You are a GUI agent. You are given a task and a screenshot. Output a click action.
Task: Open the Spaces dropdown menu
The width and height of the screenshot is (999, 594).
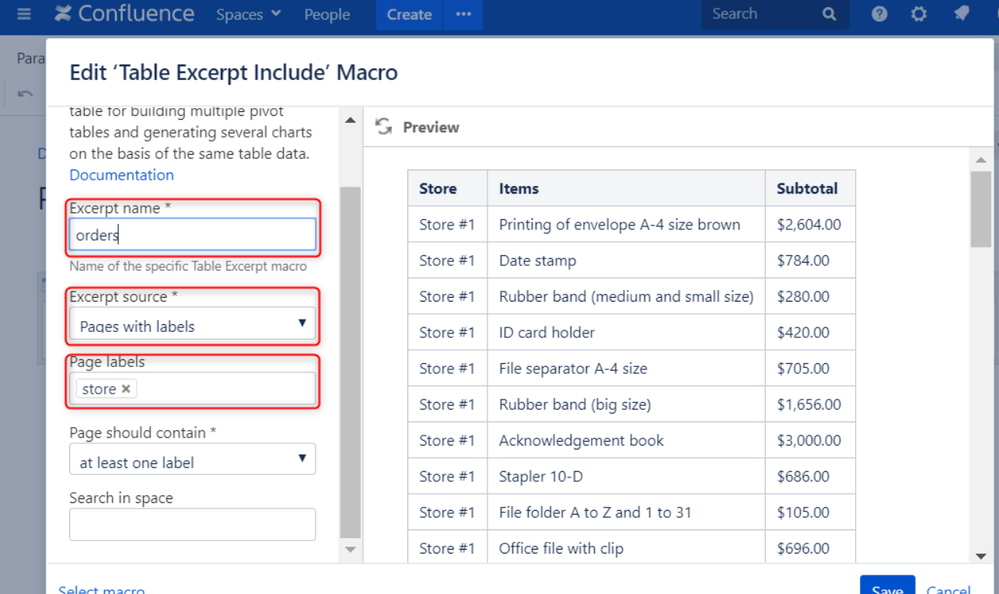248,14
